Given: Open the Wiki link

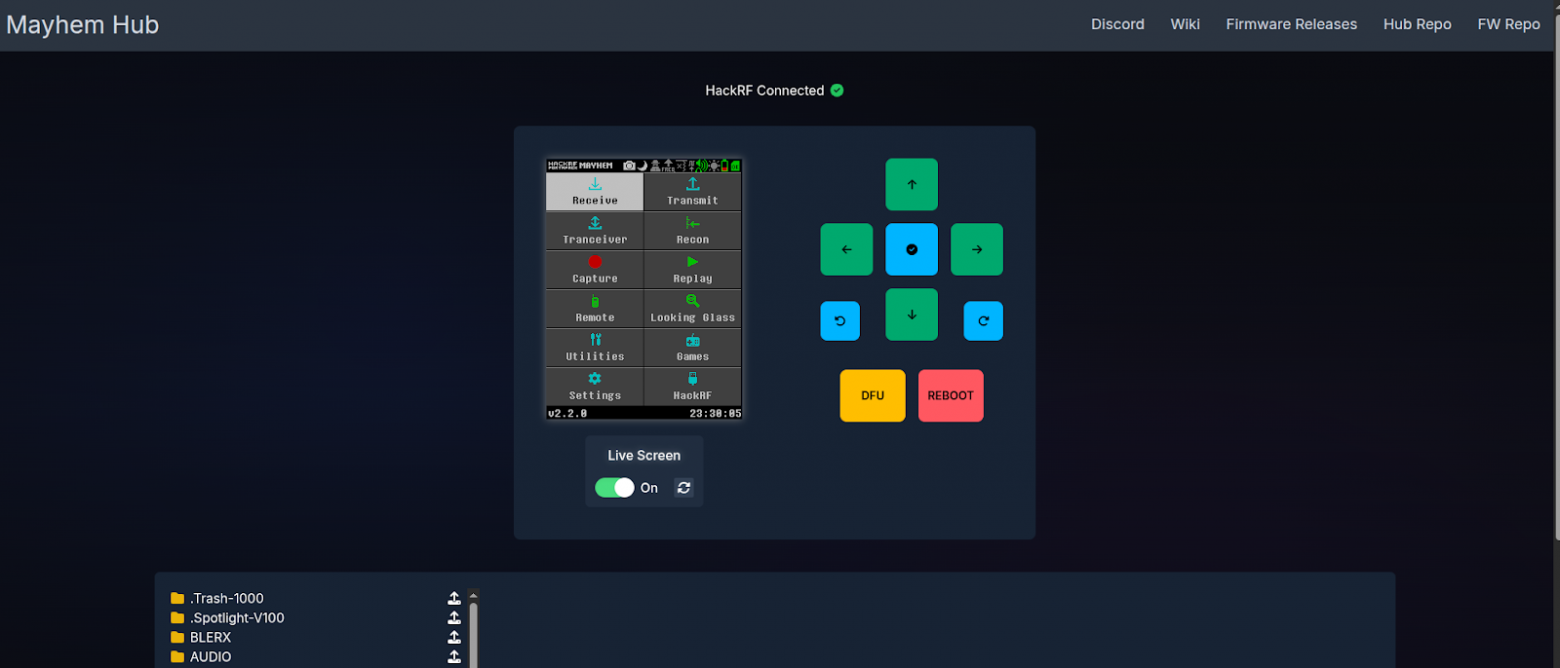Looking at the screenshot, I should coord(1185,24).
